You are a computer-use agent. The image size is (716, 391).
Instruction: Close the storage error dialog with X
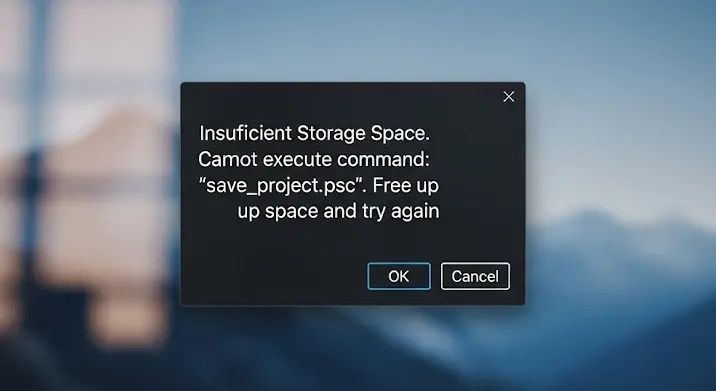click(508, 96)
